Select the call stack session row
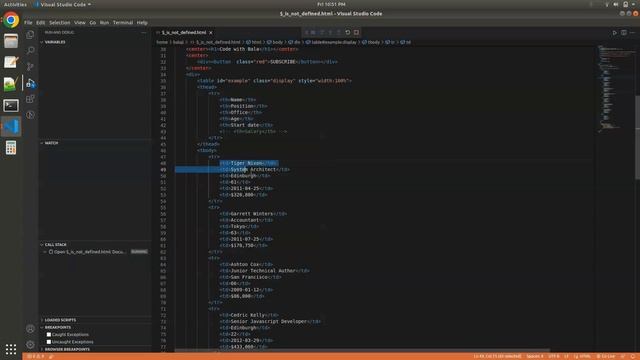 (95, 252)
